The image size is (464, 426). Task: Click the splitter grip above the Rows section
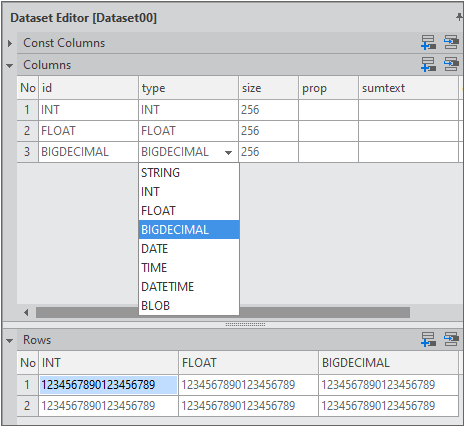(245, 324)
